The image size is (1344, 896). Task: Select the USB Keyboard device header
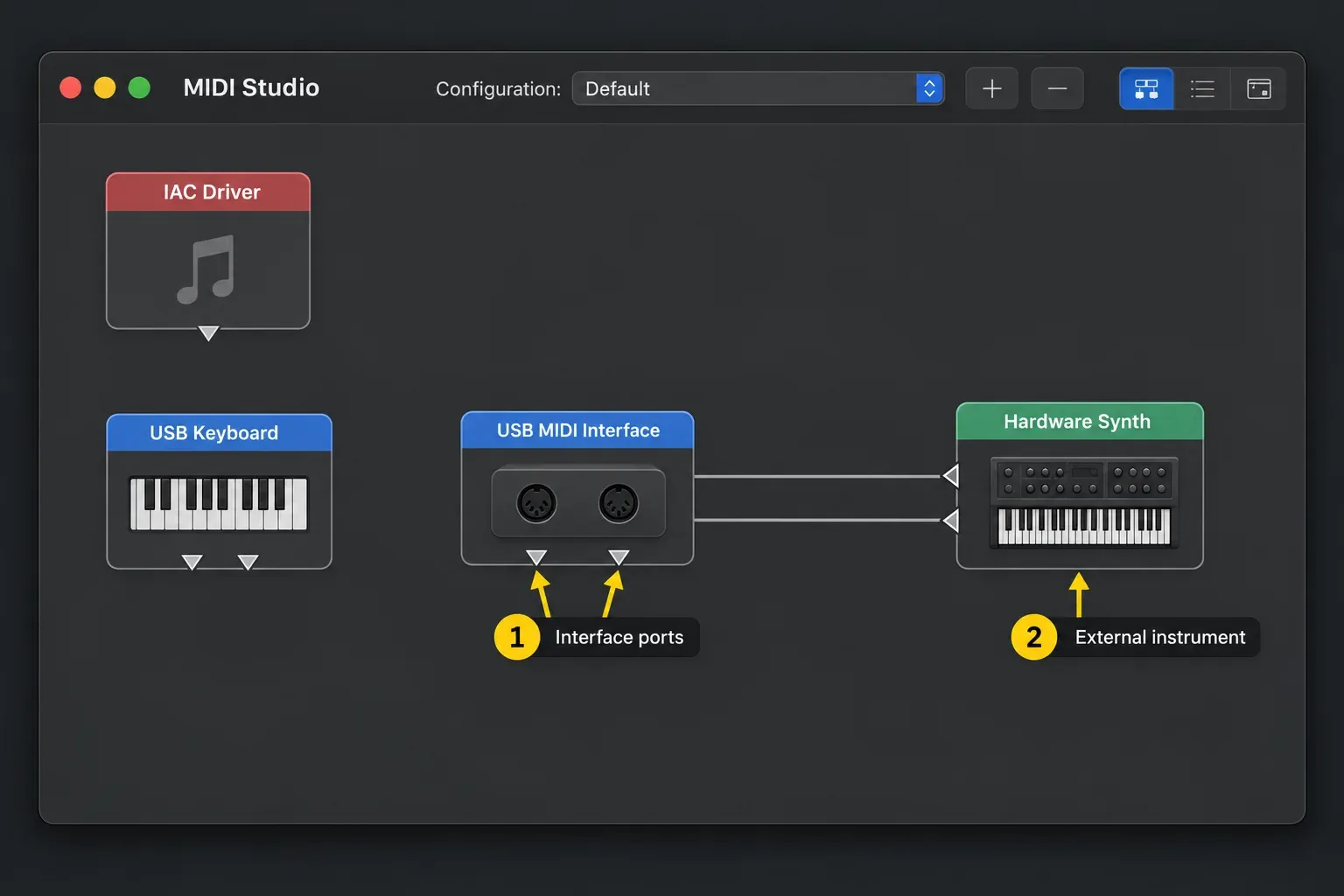219,433
